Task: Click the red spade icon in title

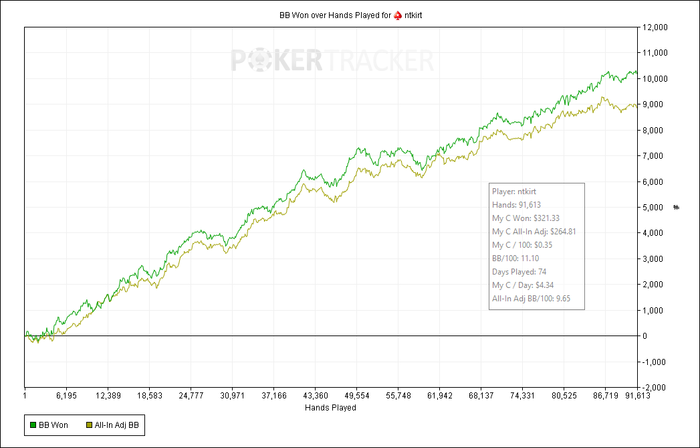Action: (398, 16)
